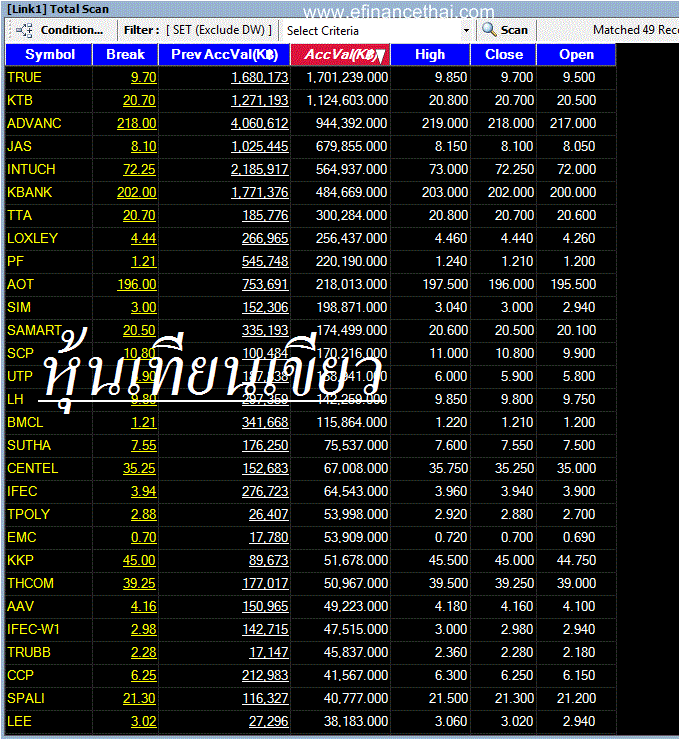Sort by High column header
Viewport: 679px width, 747px height.
pyautogui.click(x=430, y=54)
